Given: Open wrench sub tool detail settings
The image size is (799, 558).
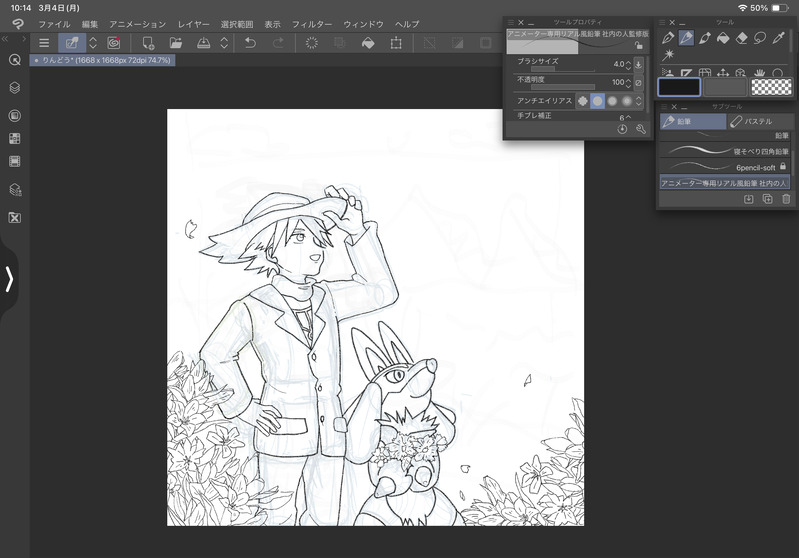Looking at the screenshot, I should (641, 129).
